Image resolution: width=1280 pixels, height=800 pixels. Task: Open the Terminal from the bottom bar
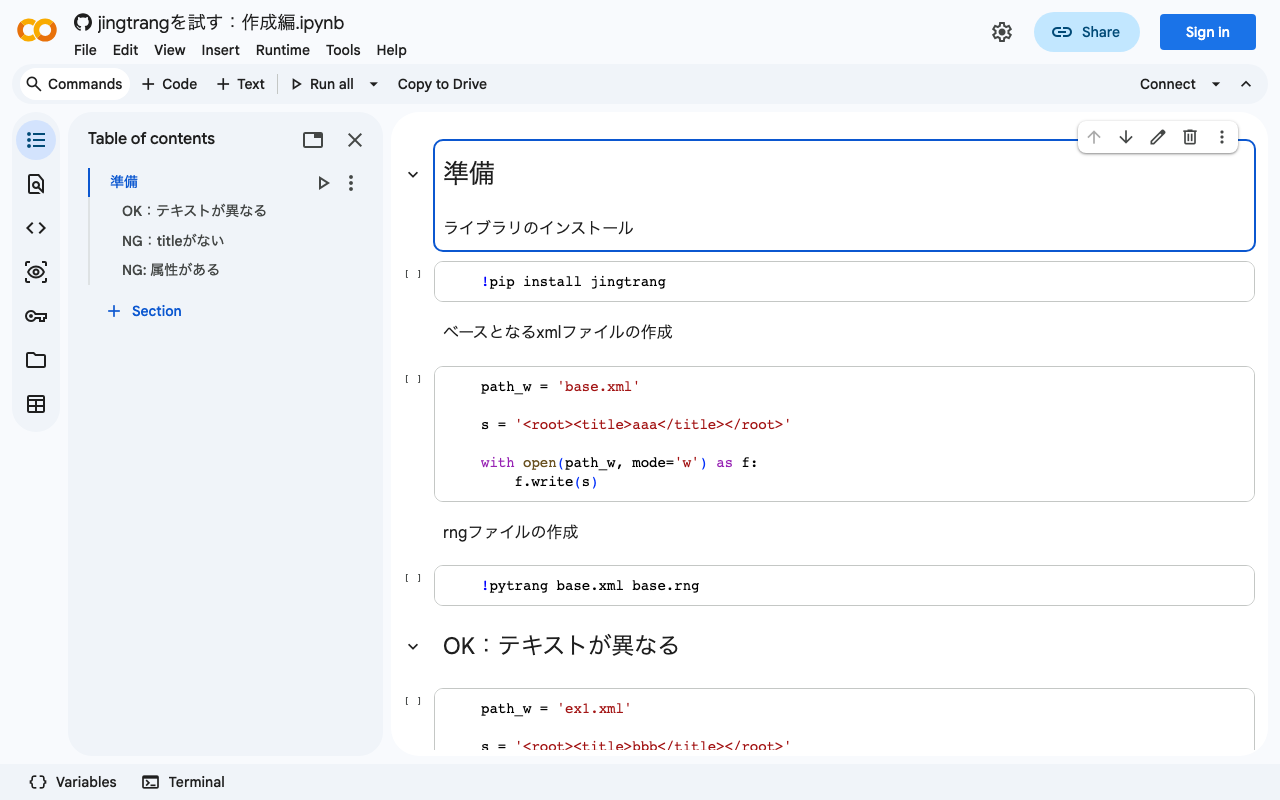(x=183, y=782)
